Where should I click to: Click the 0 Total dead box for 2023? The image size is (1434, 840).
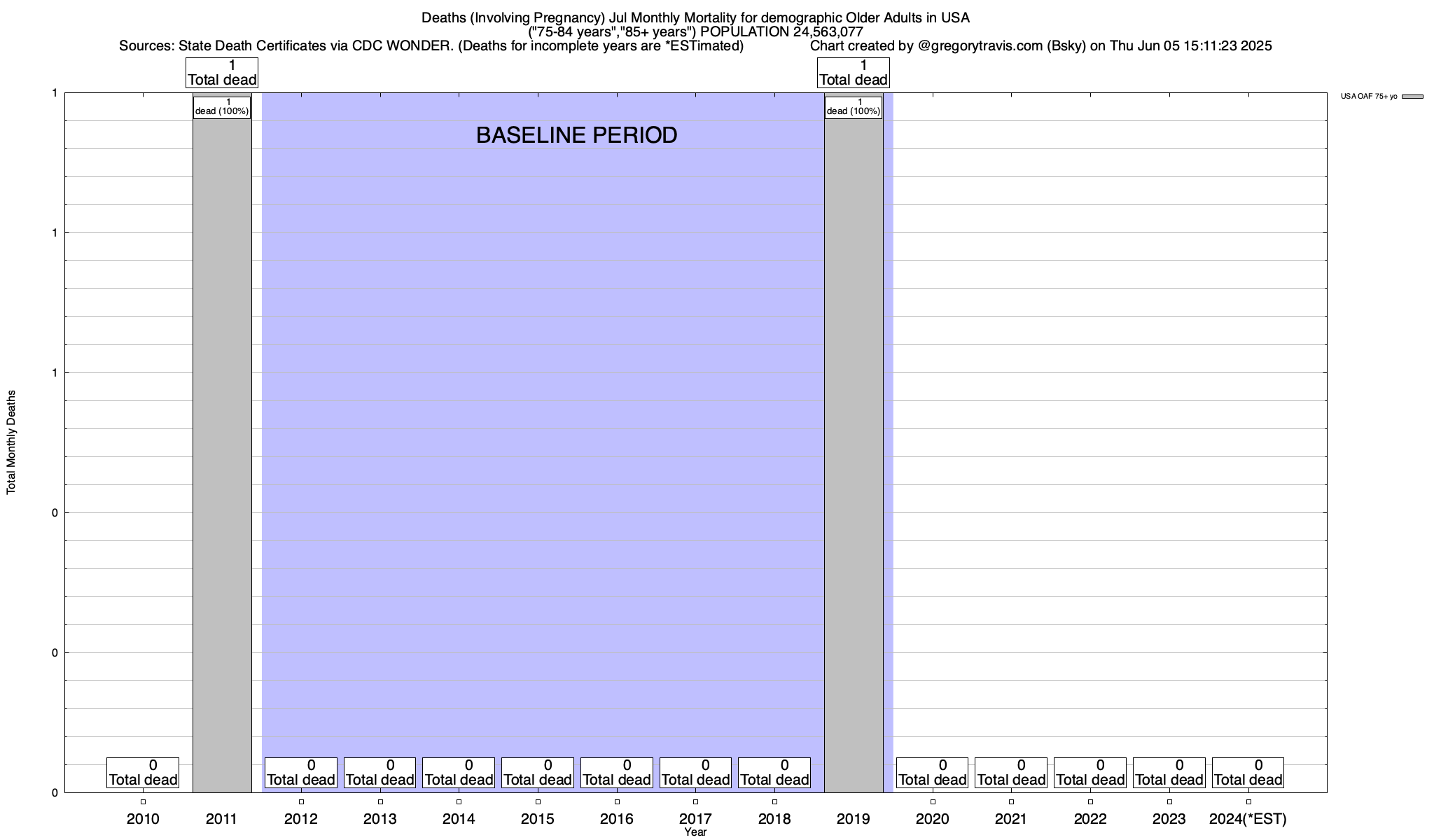tap(1169, 773)
